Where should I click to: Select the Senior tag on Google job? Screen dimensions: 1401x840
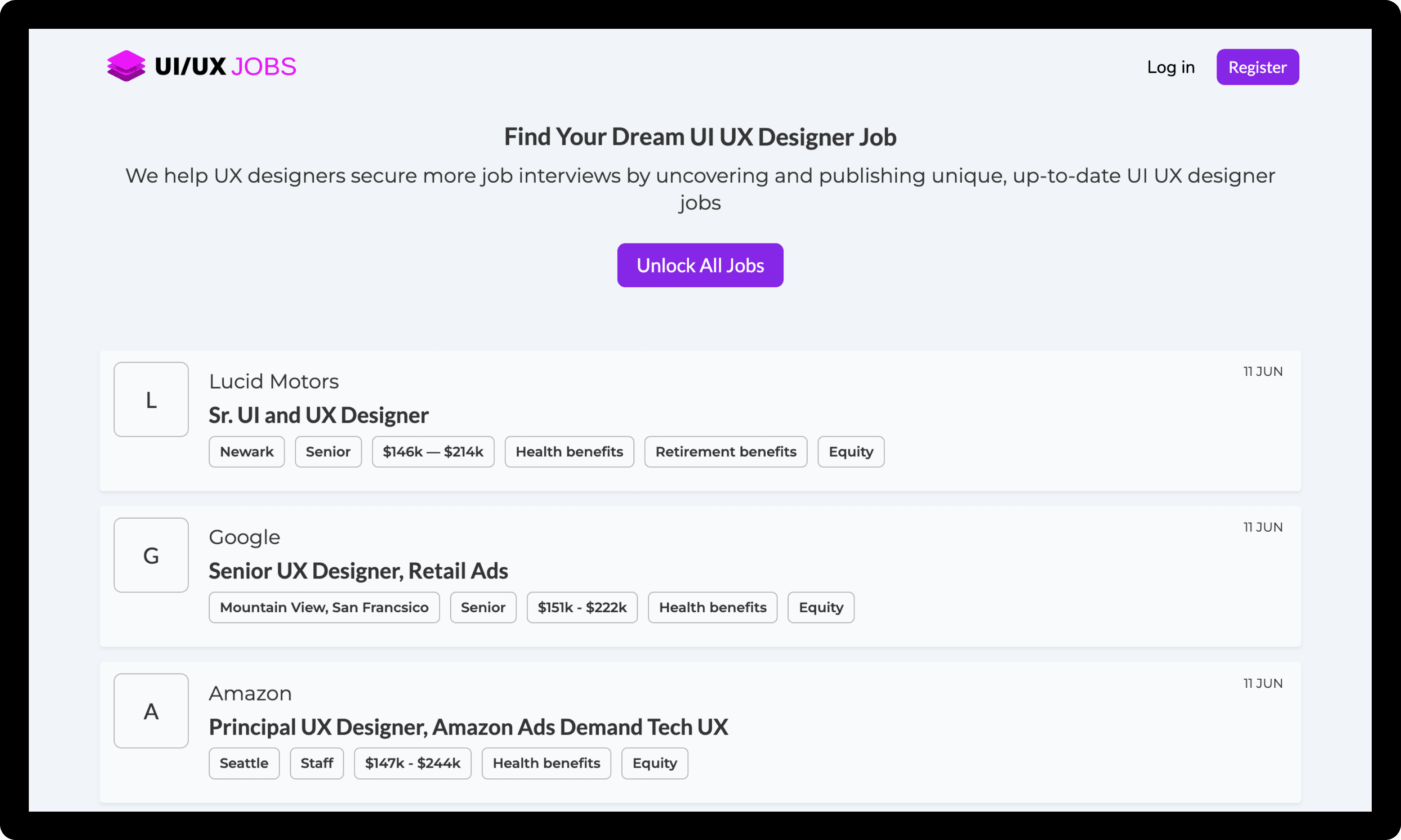point(484,607)
